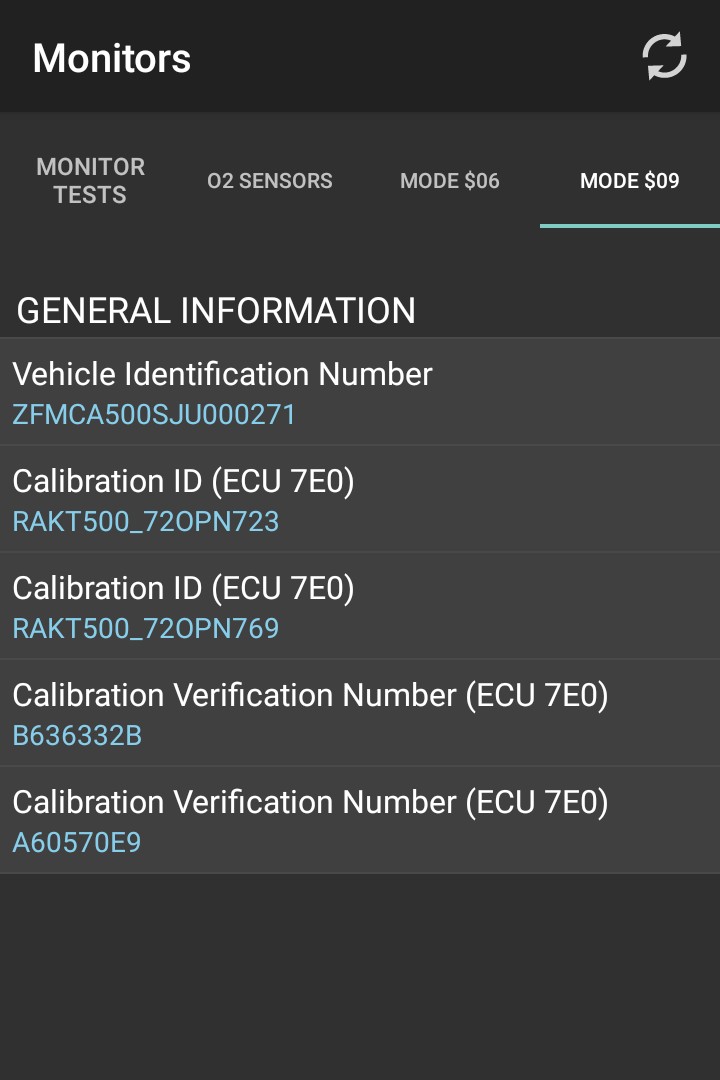Screen dimensions: 720x1080
Task: Tap Calibration ID label above RAKT500_72OPN723
Action: 183,481
